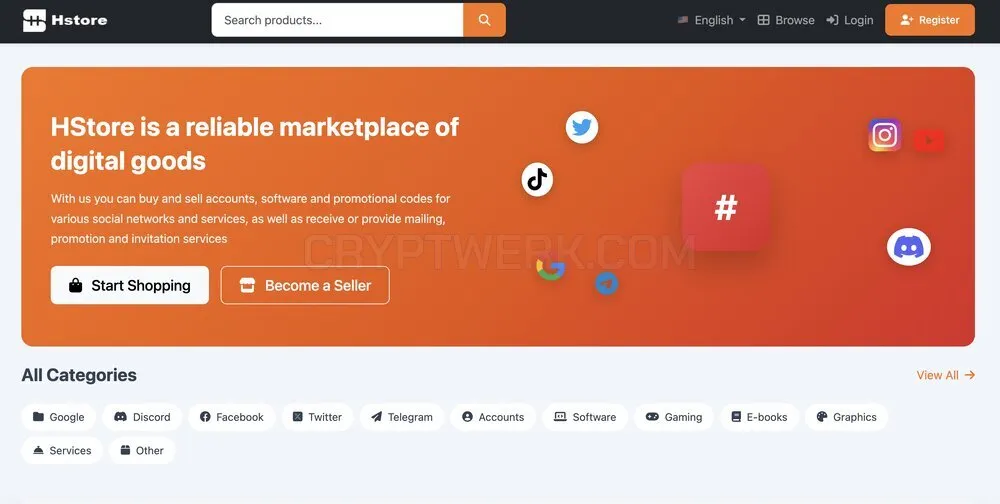This screenshot has height=504, width=1000.
Task: Select the Telegram category chip
Action: (402, 417)
